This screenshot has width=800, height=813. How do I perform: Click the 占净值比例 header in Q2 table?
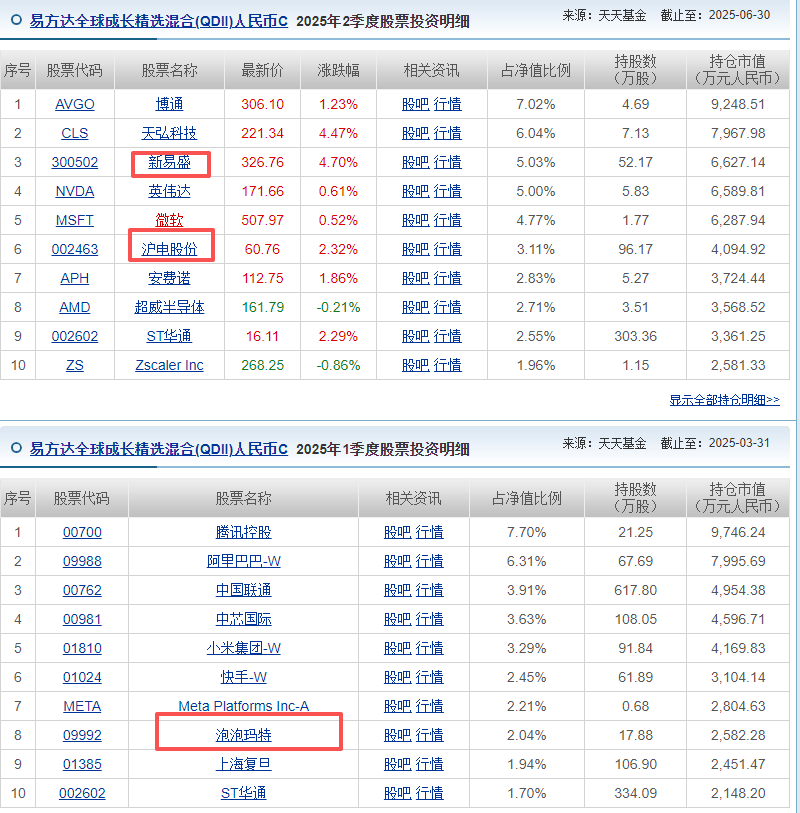click(536, 71)
